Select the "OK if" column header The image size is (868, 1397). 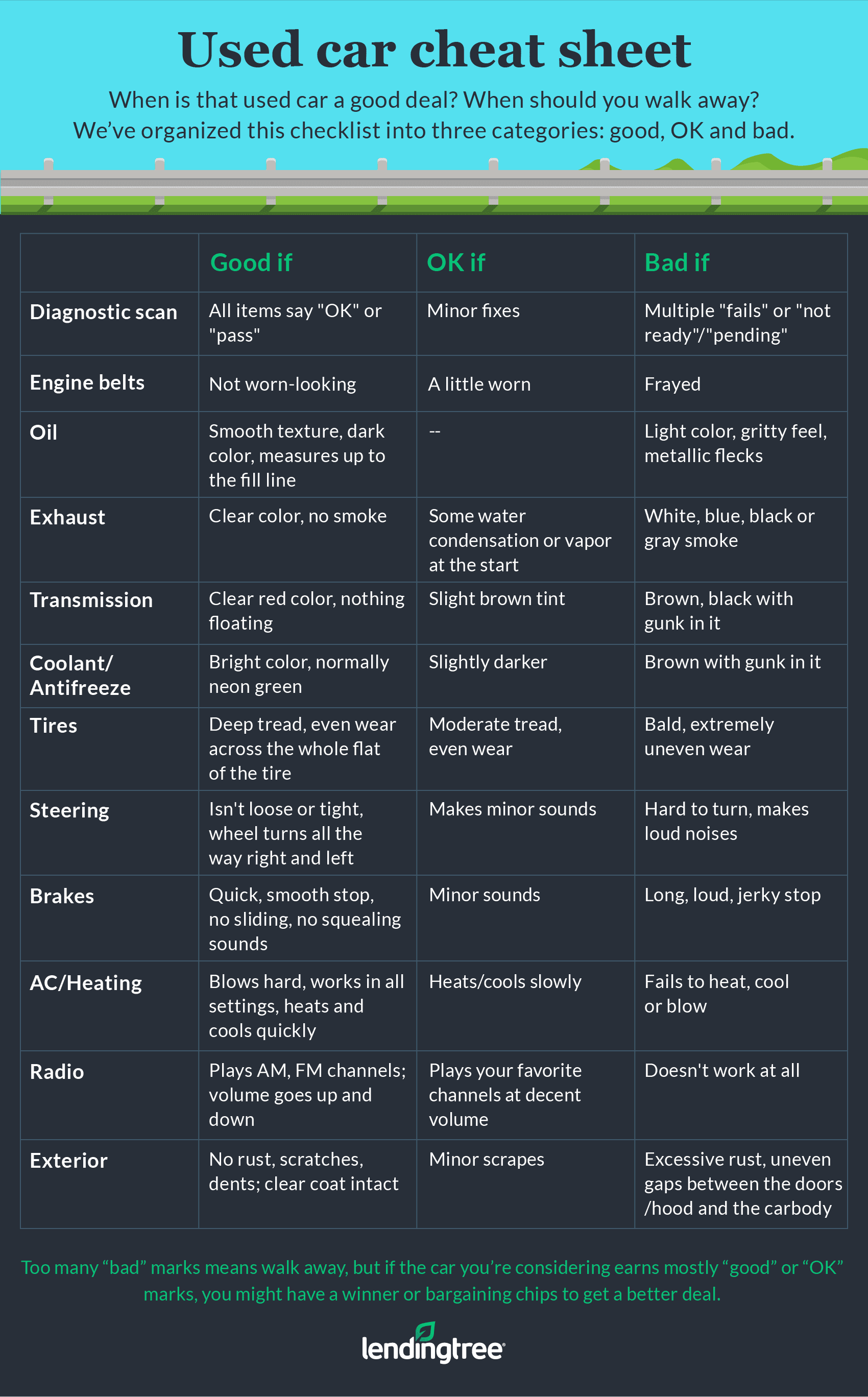[x=456, y=263]
